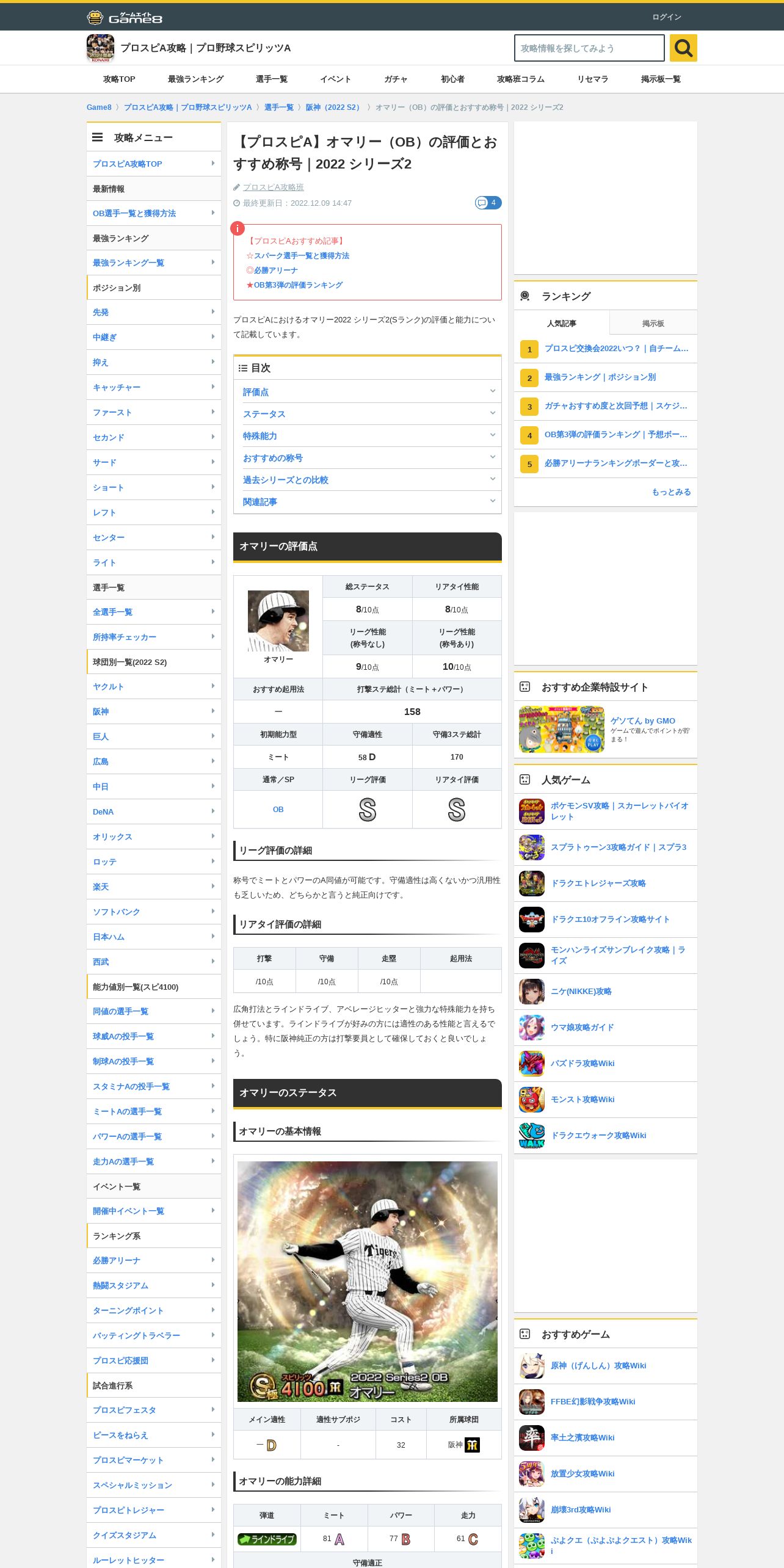Click もっとみる under the ranking list

pos(671,492)
